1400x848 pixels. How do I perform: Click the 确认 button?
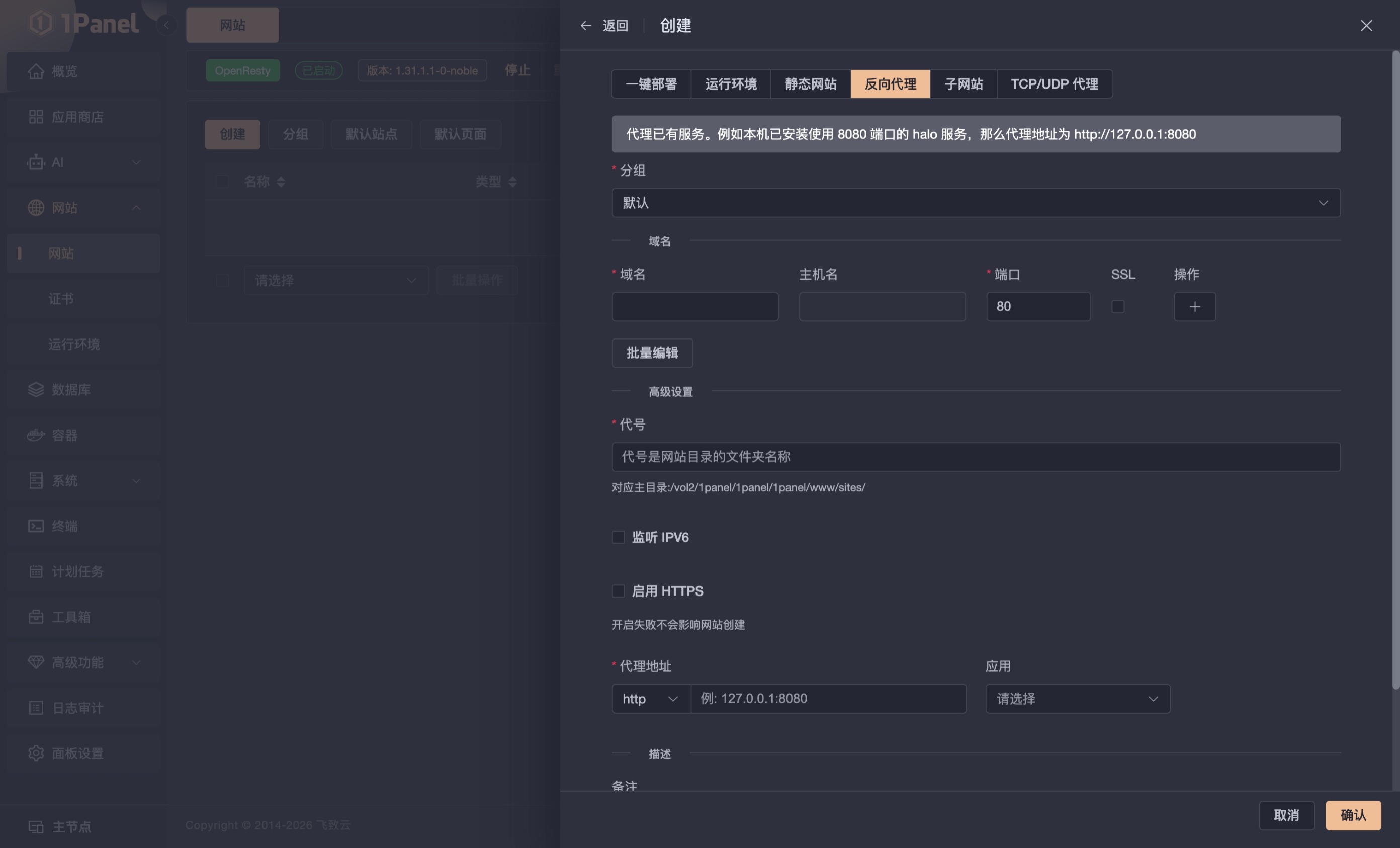[x=1353, y=816]
